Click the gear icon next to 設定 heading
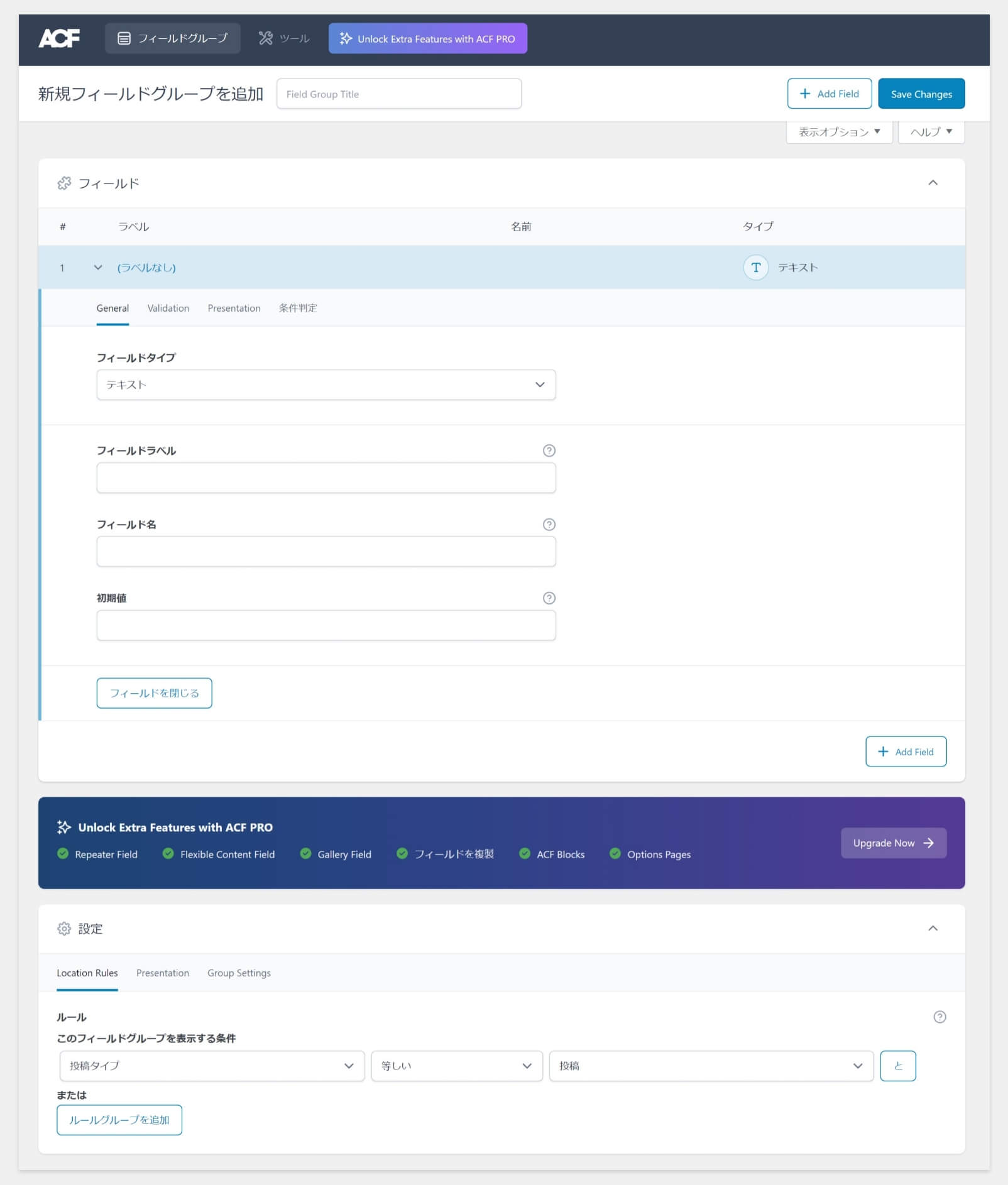The image size is (1008, 1185). [64, 929]
